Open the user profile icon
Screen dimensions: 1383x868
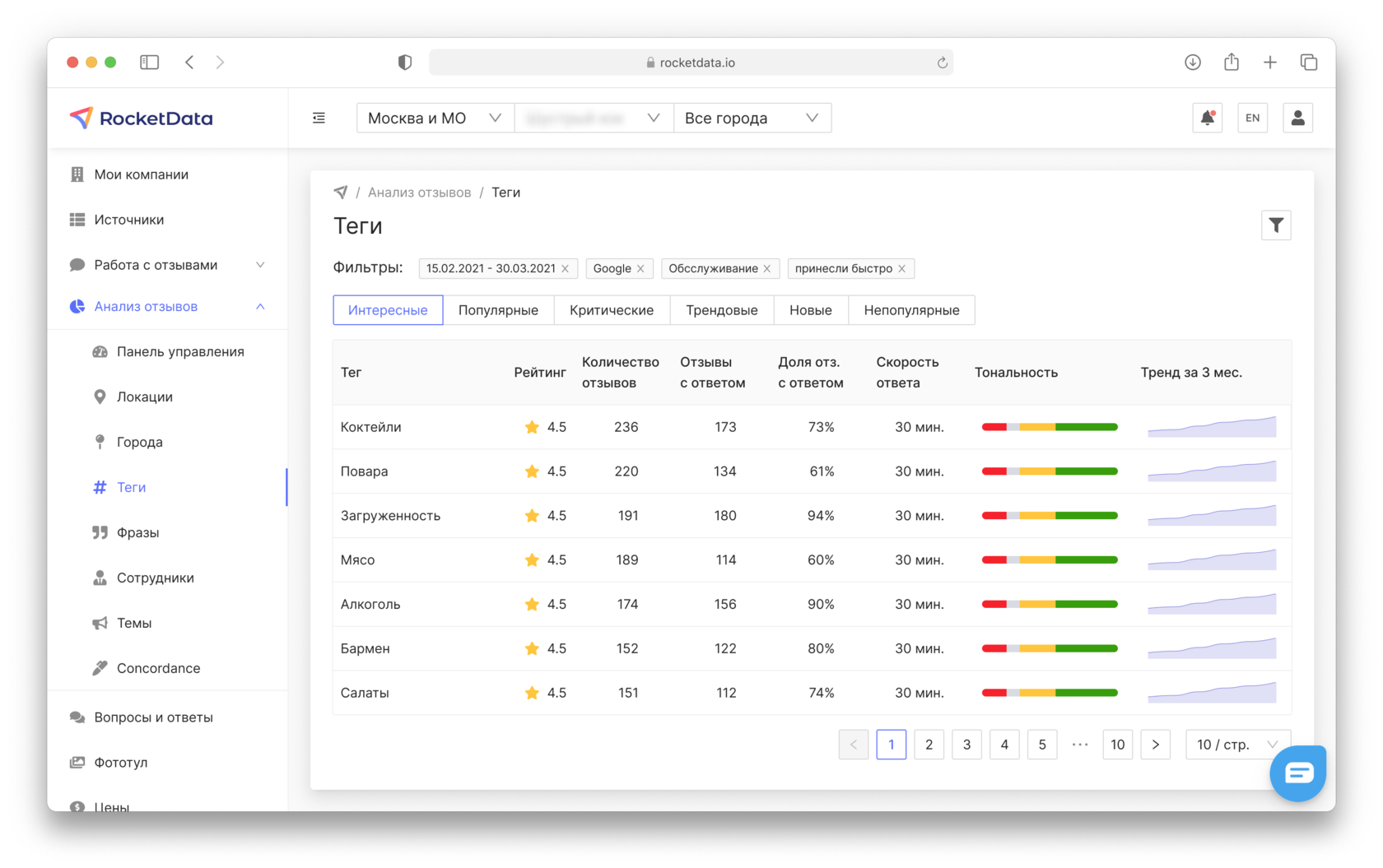click(x=1298, y=118)
